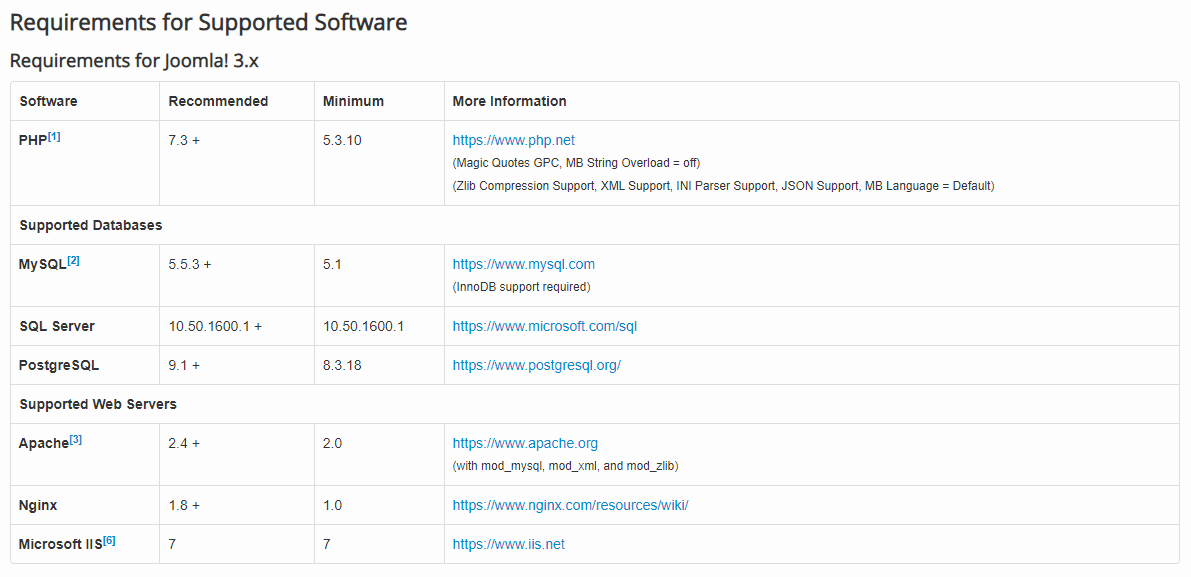
Task: Click Apache minimum version "2.0"
Action: [x=332, y=443]
